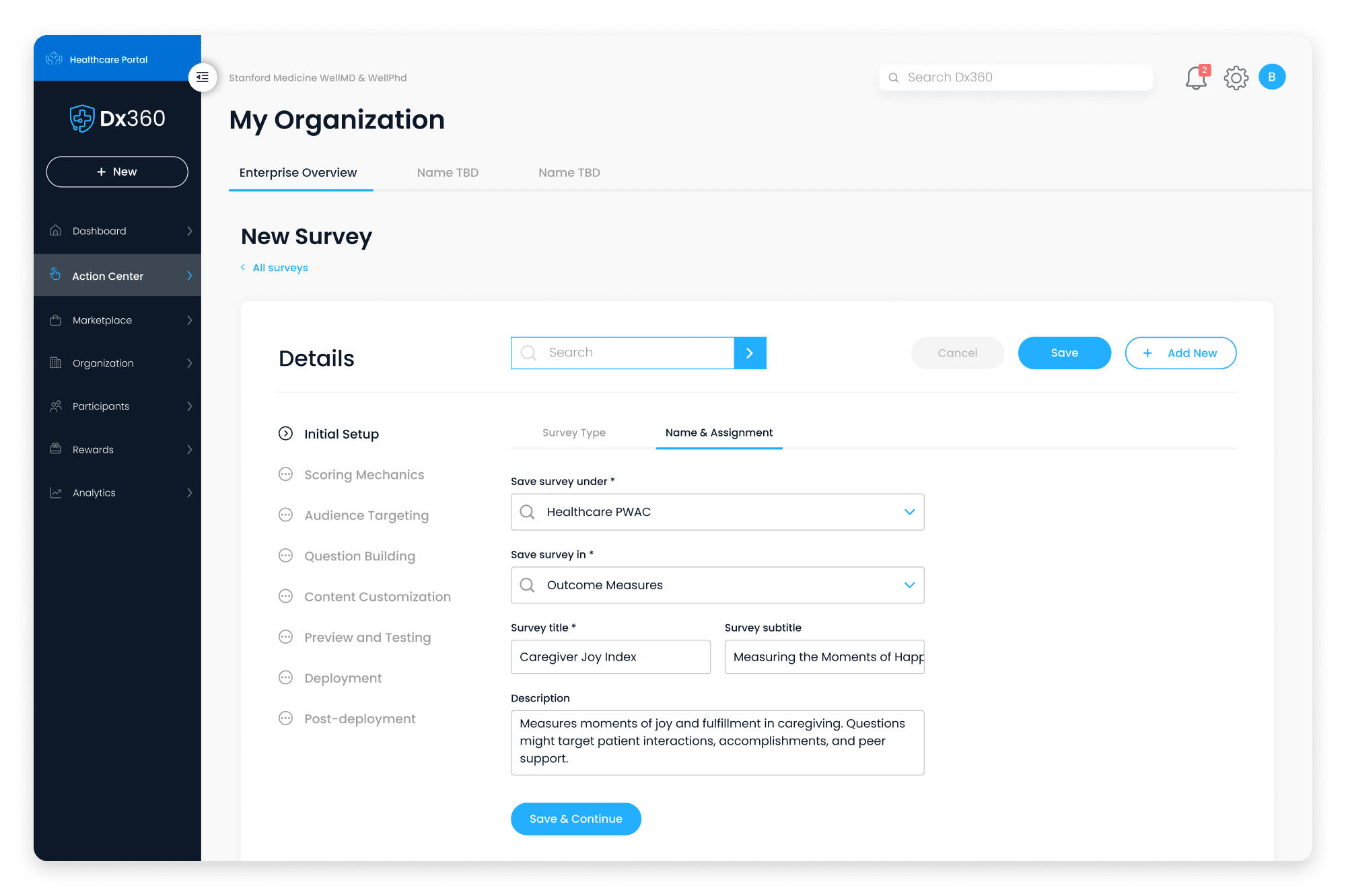
Task: Switch to the Enterprise Overview tab
Action: (298, 173)
